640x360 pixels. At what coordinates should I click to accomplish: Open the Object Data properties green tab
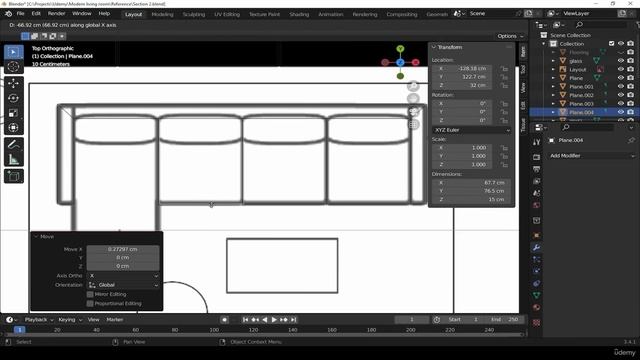point(536,295)
